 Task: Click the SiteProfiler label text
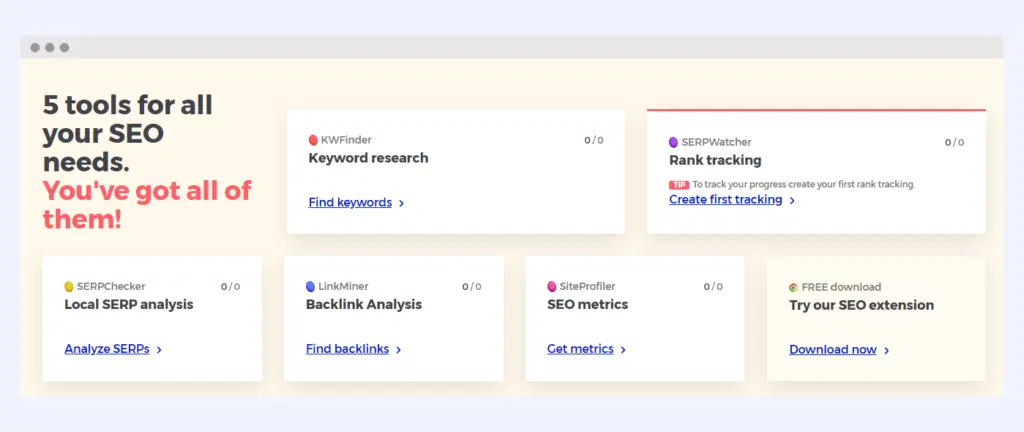(x=588, y=286)
